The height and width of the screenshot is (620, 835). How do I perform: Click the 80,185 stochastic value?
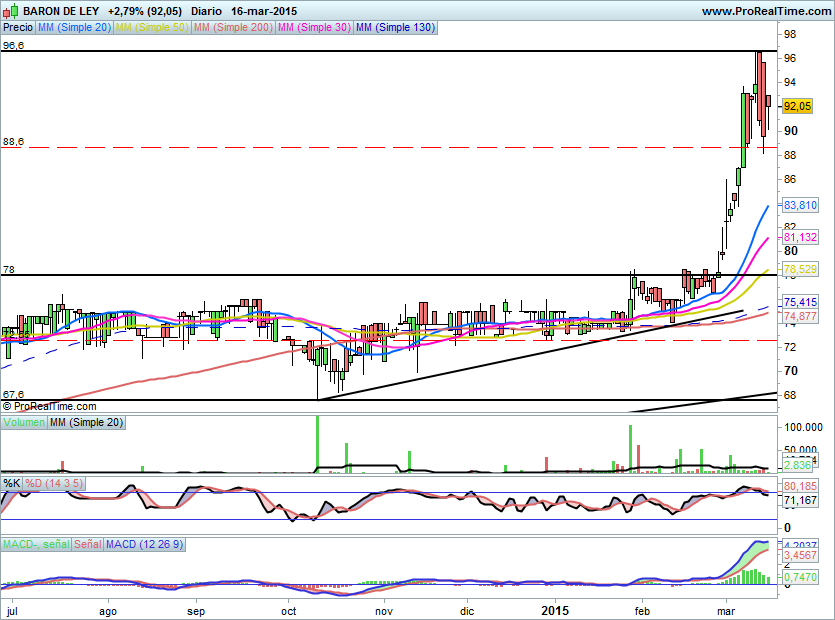800,486
